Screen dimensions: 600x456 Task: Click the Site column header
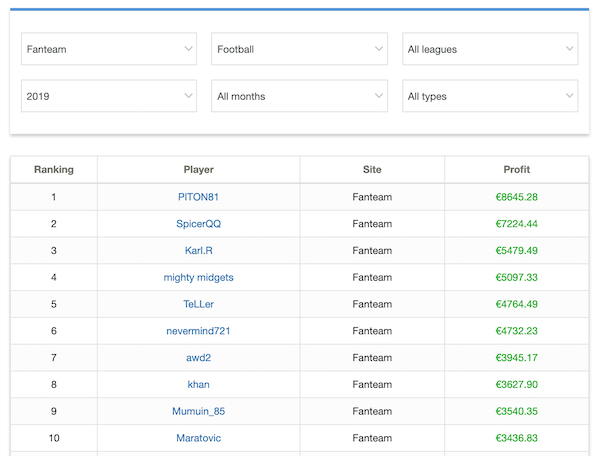coord(372,170)
